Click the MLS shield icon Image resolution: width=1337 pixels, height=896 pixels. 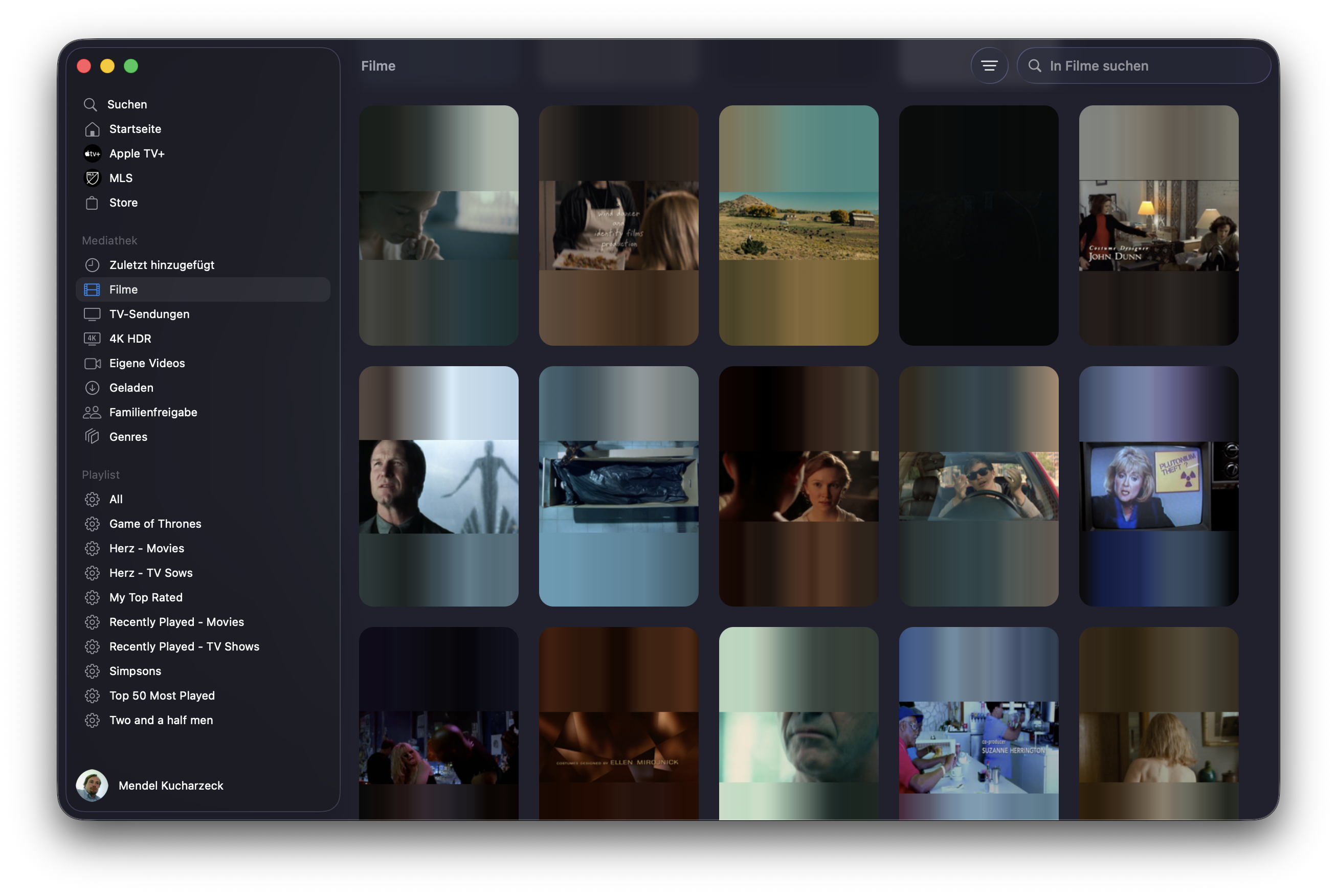(x=92, y=178)
